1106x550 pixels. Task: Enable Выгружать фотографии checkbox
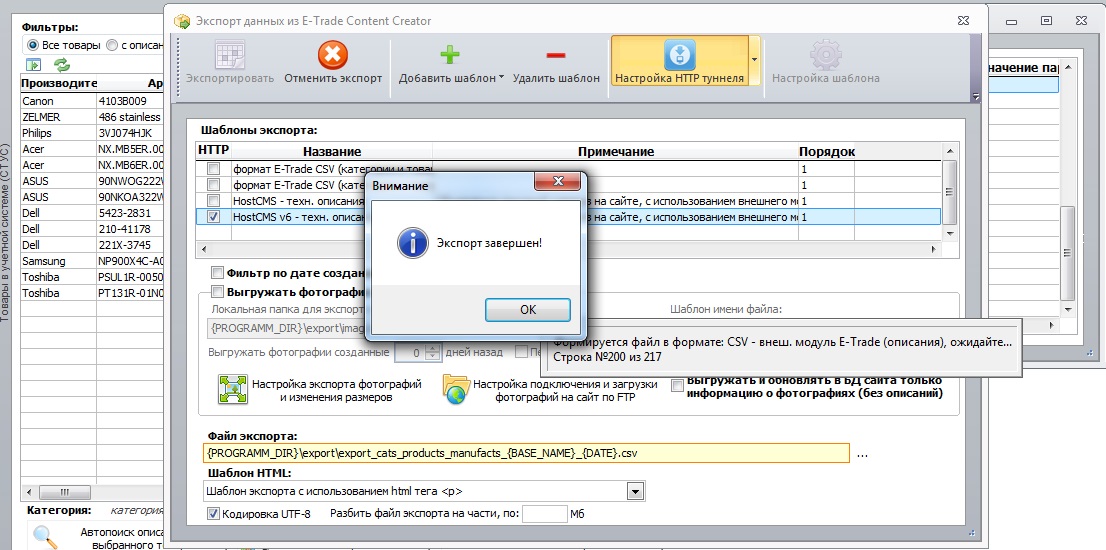tap(217, 292)
